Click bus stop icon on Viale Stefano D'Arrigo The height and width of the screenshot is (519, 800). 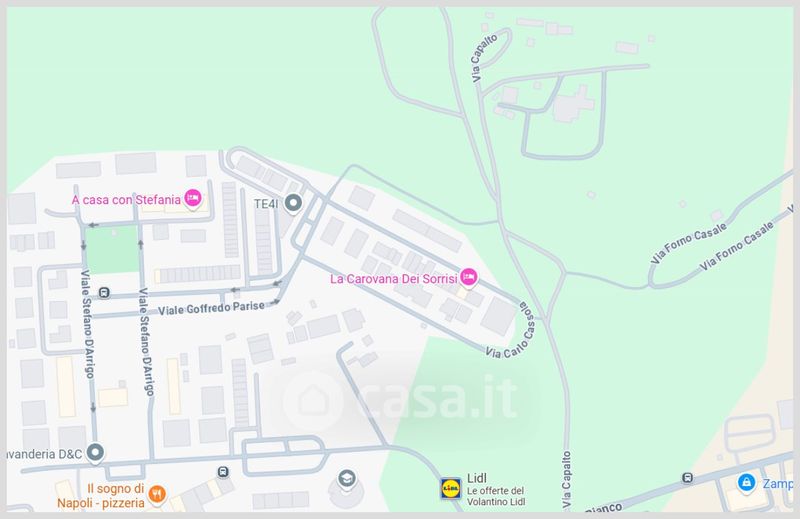pyautogui.click(x=104, y=293)
